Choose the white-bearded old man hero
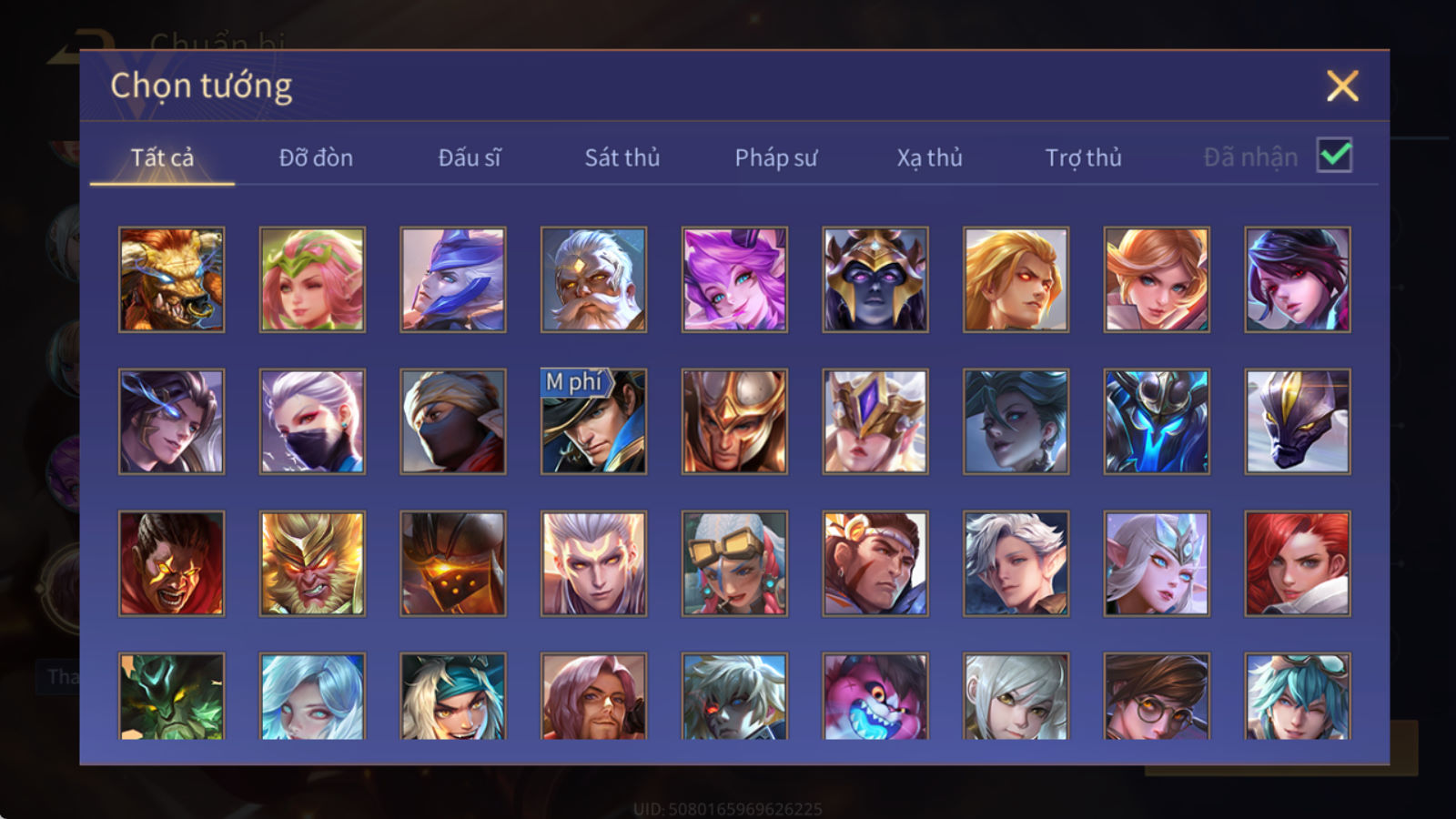This screenshot has height=819, width=1456. point(593,279)
